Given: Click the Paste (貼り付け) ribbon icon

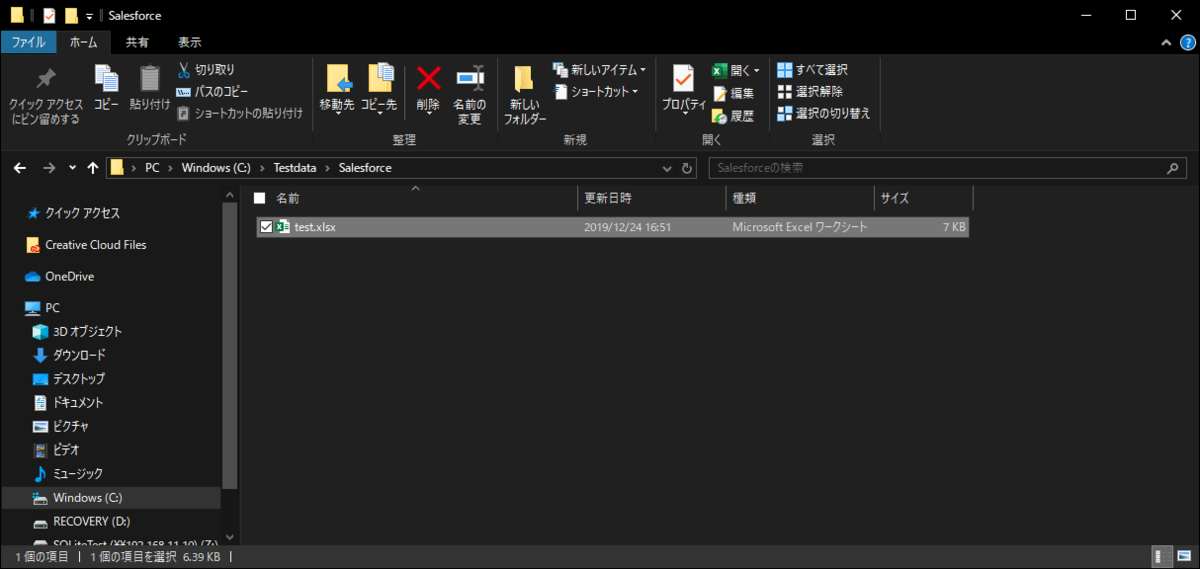Looking at the screenshot, I should pyautogui.click(x=150, y=78).
